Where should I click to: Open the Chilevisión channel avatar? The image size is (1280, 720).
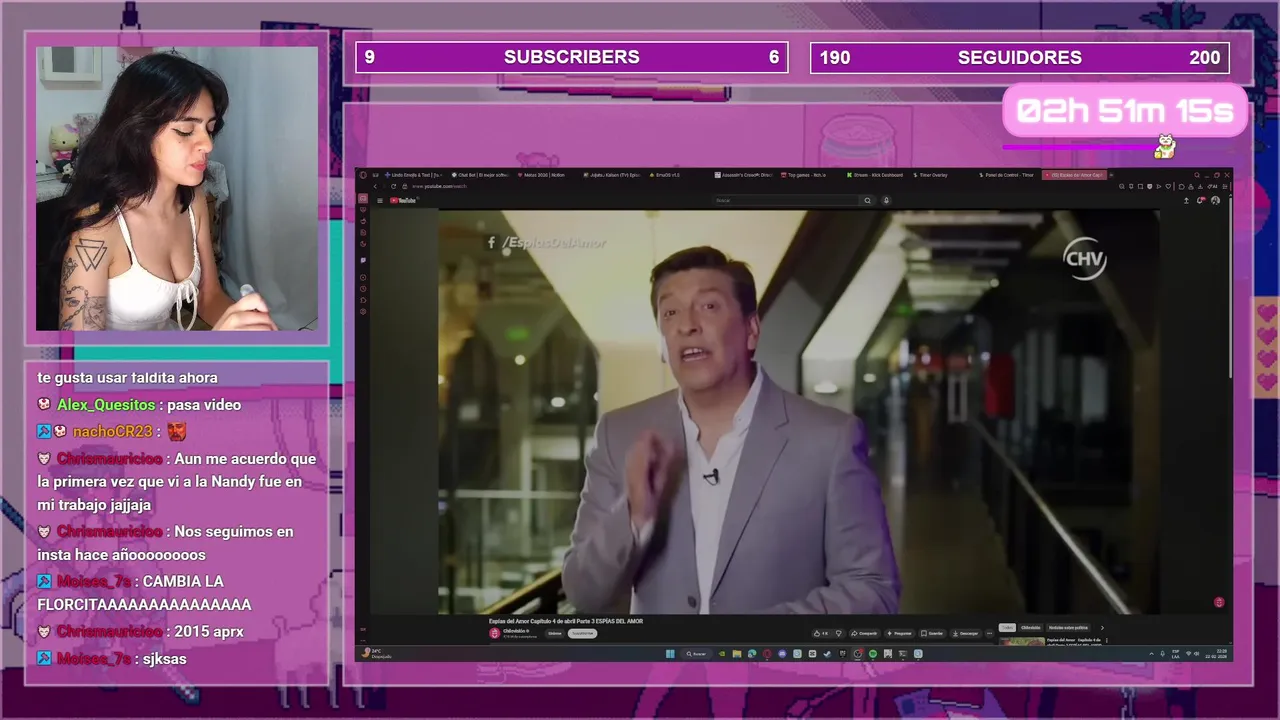494,633
